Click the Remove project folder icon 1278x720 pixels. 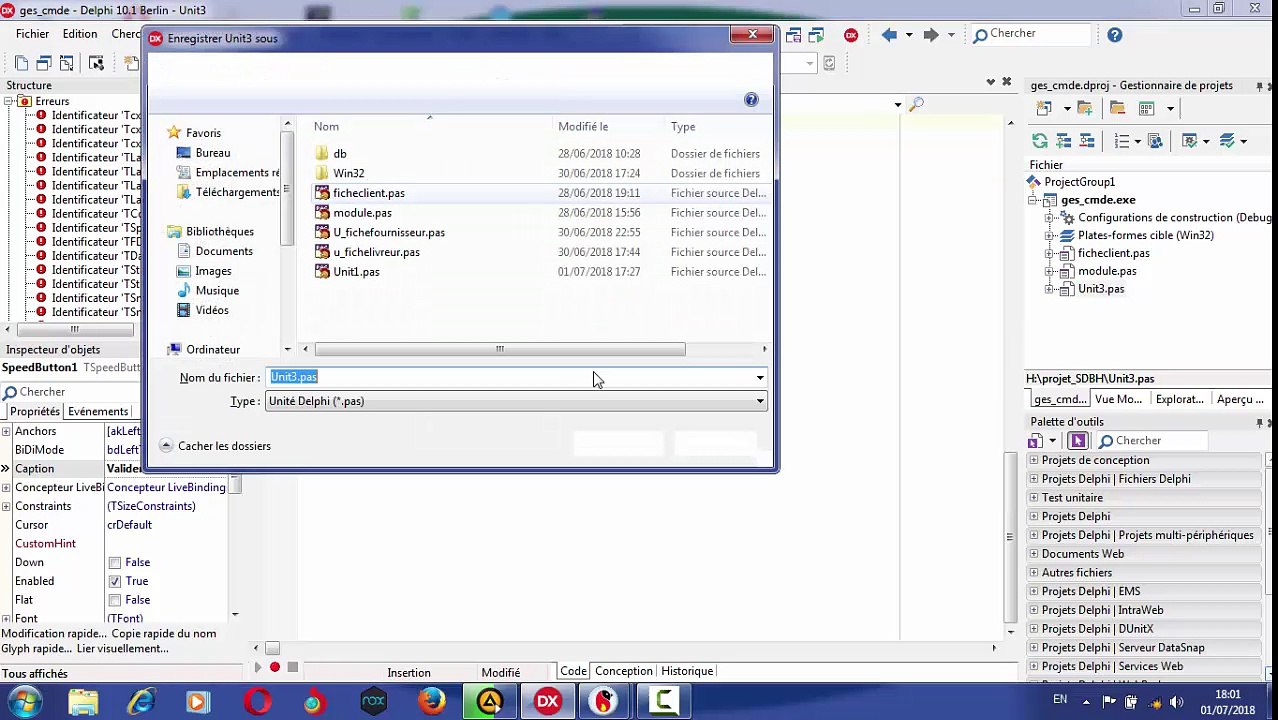[1117, 108]
